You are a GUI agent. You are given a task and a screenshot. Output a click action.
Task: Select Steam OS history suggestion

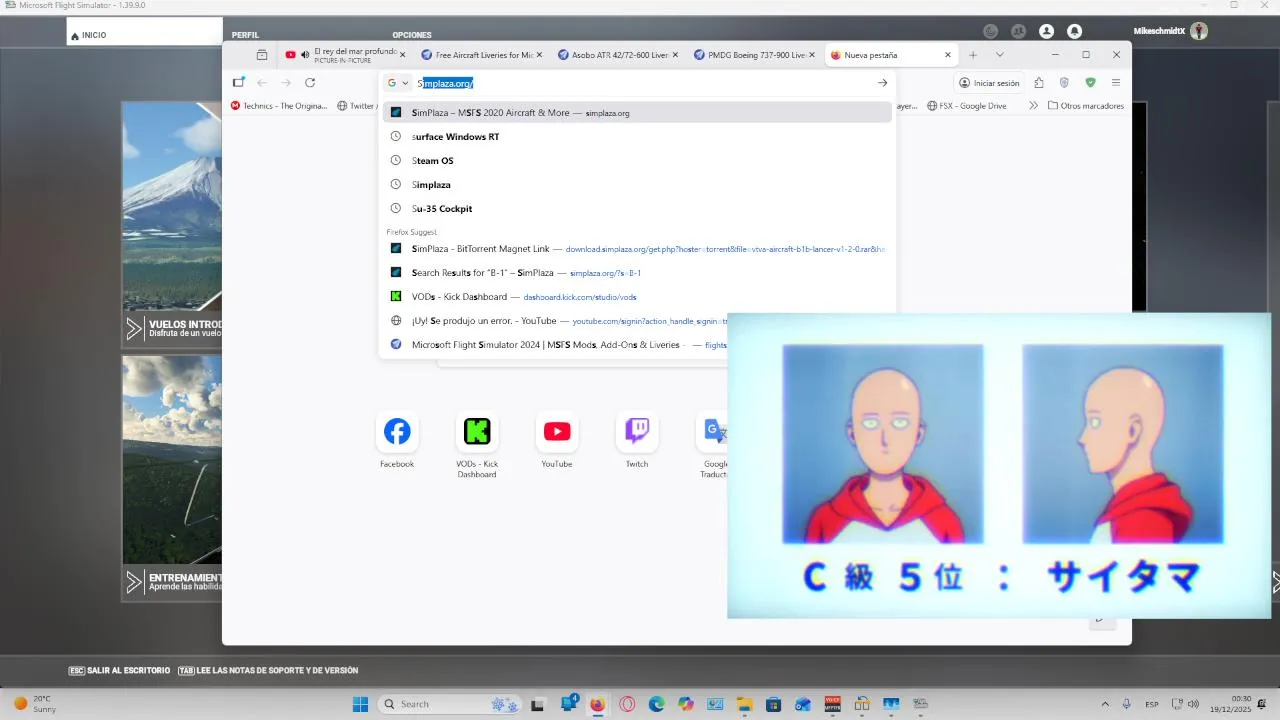point(637,161)
